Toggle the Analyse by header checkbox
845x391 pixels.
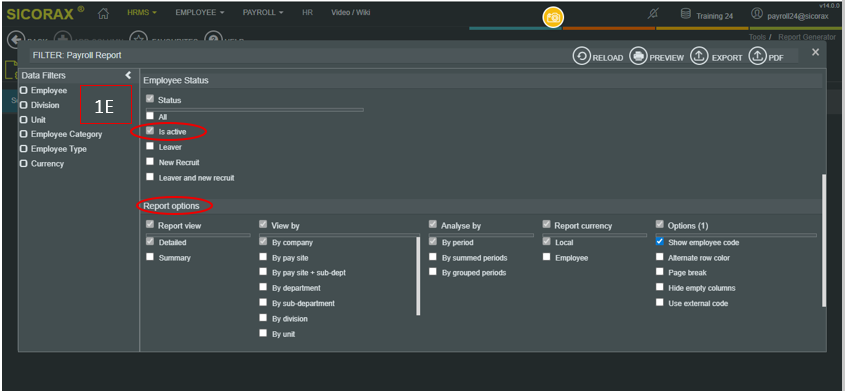coord(433,225)
